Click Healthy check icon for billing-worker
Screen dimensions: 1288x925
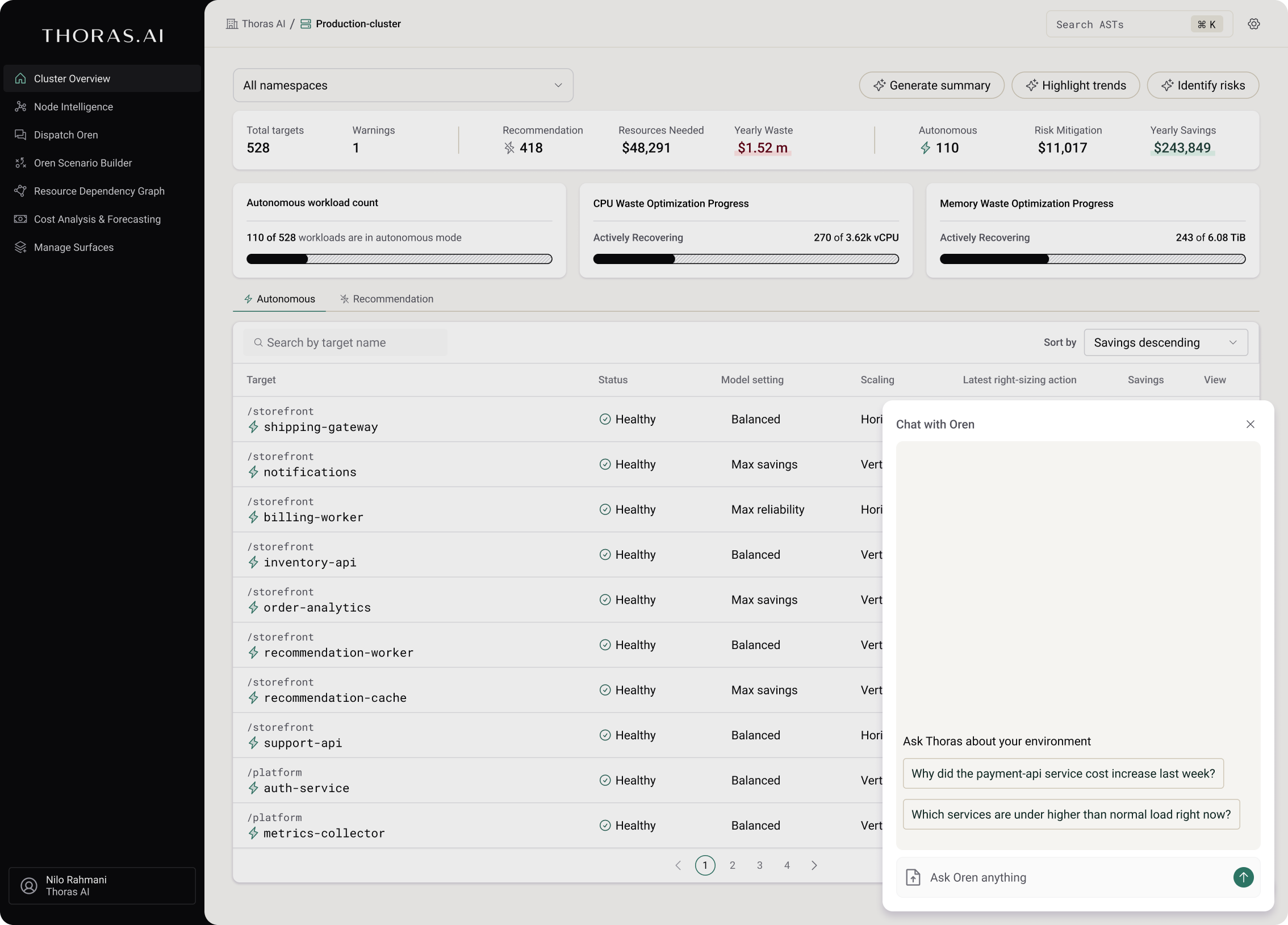tap(605, 509)
